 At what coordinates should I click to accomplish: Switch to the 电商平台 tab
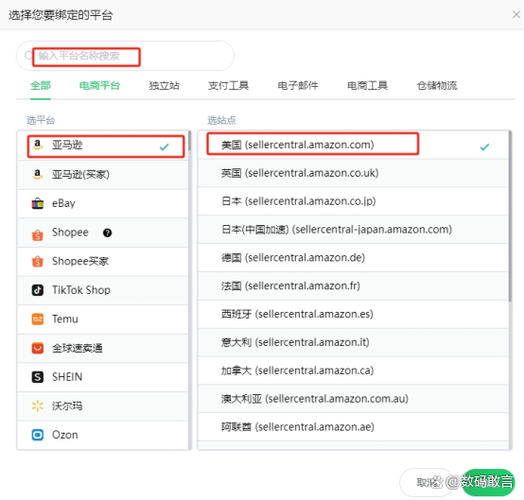click(x=100, y=86)
